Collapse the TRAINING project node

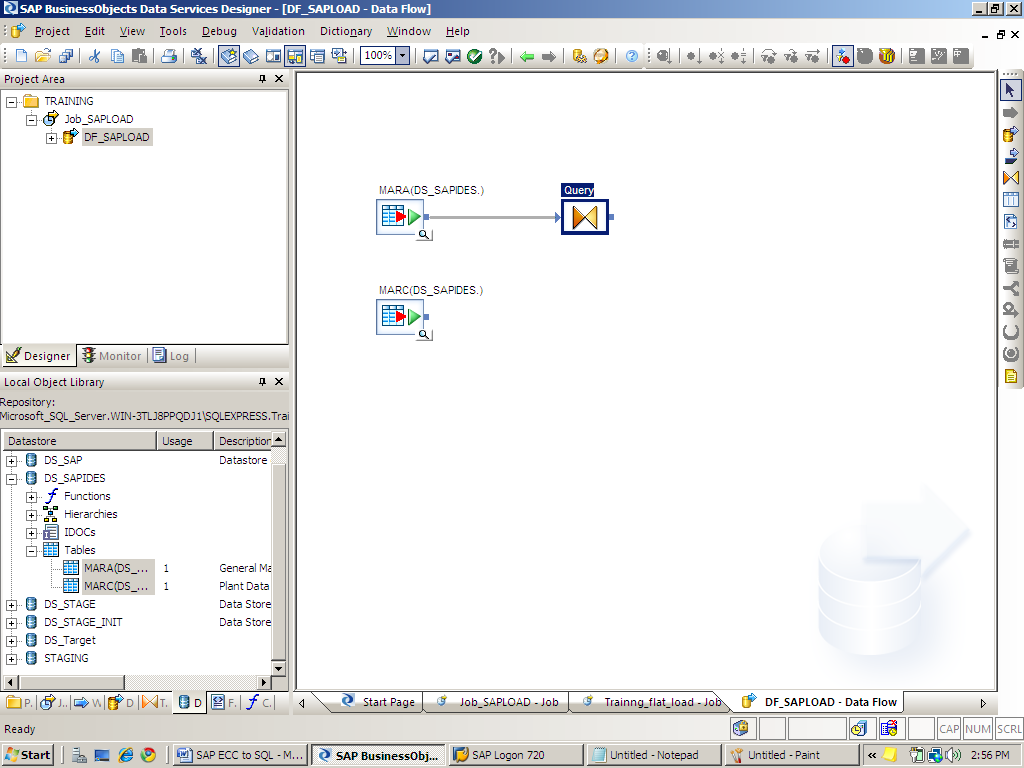12,102
